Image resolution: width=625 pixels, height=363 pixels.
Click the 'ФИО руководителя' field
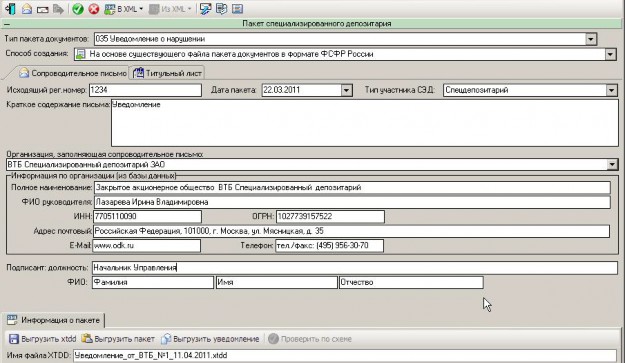(x=352, y=202)
